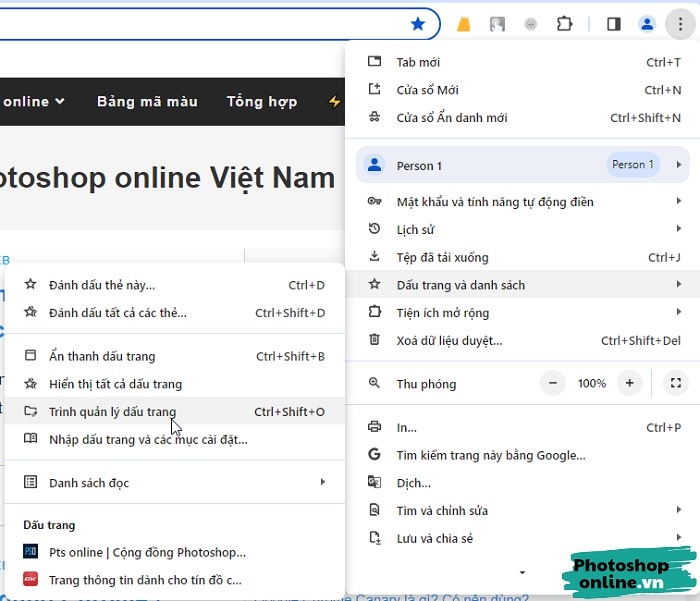Click the blue bookmark star in address bar
The height and width of the screenshot is (601, 700).
418,24
